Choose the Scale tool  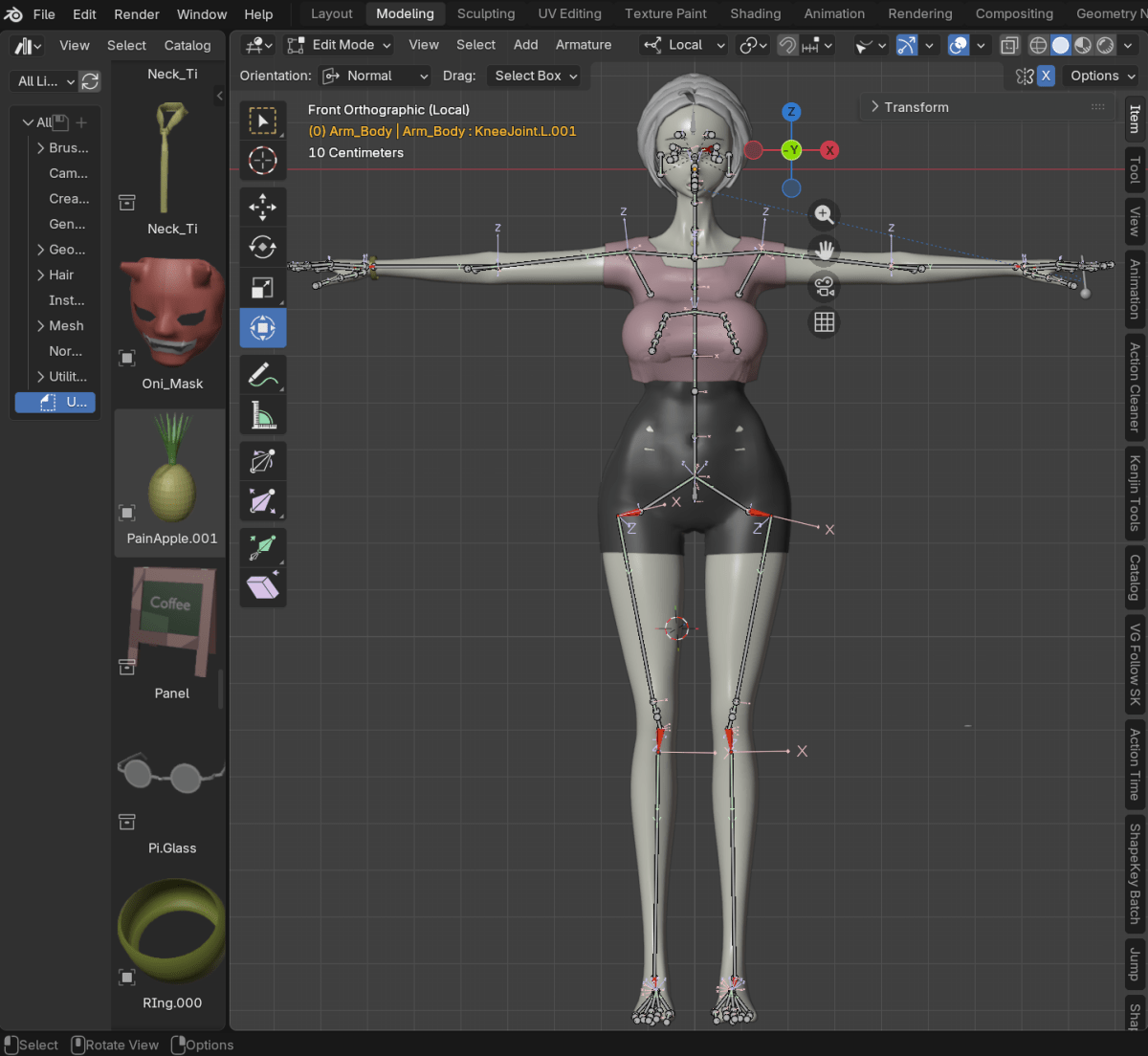click(262, 288)
